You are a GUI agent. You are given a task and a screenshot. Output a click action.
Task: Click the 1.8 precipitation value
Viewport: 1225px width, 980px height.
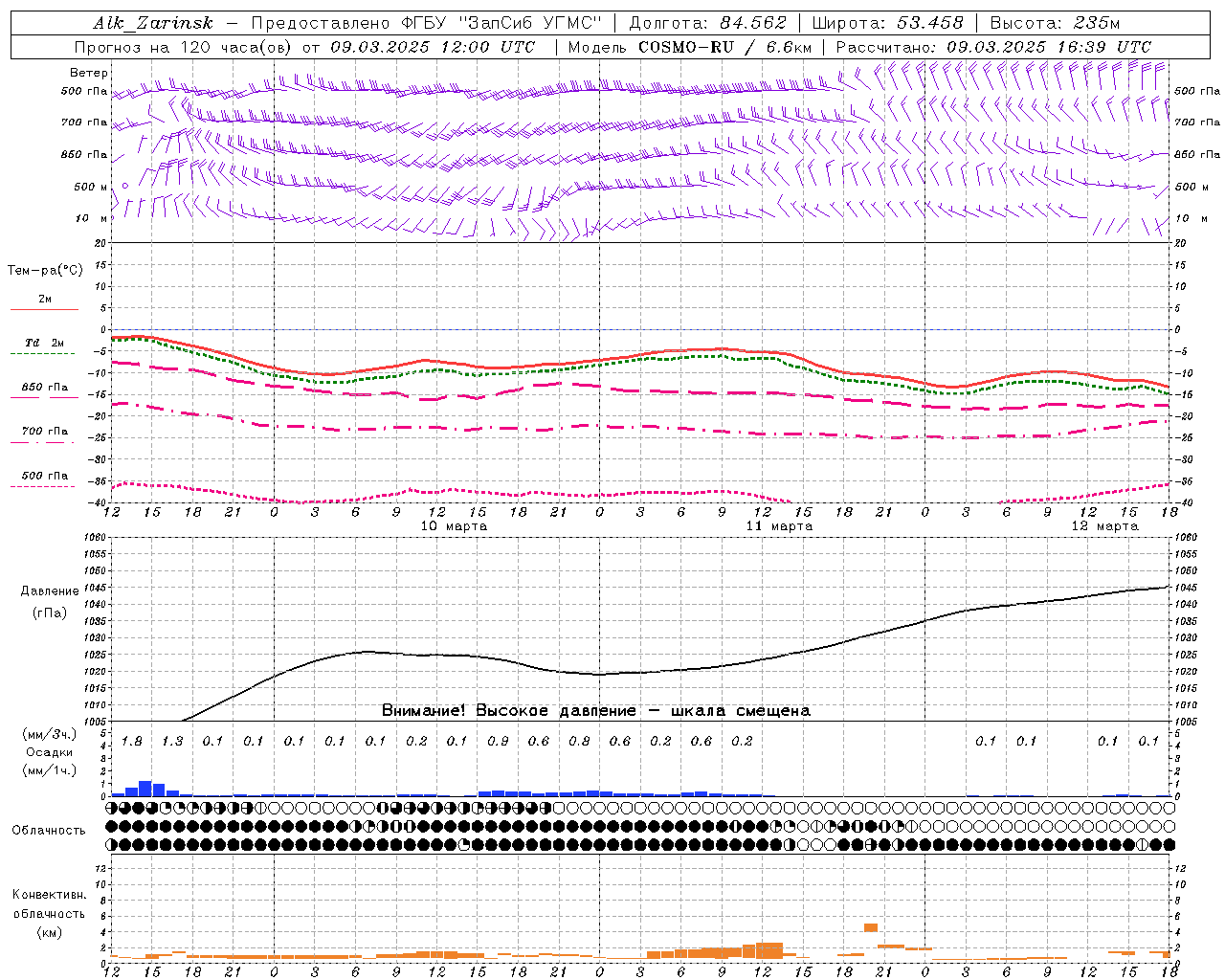(131, 742)
